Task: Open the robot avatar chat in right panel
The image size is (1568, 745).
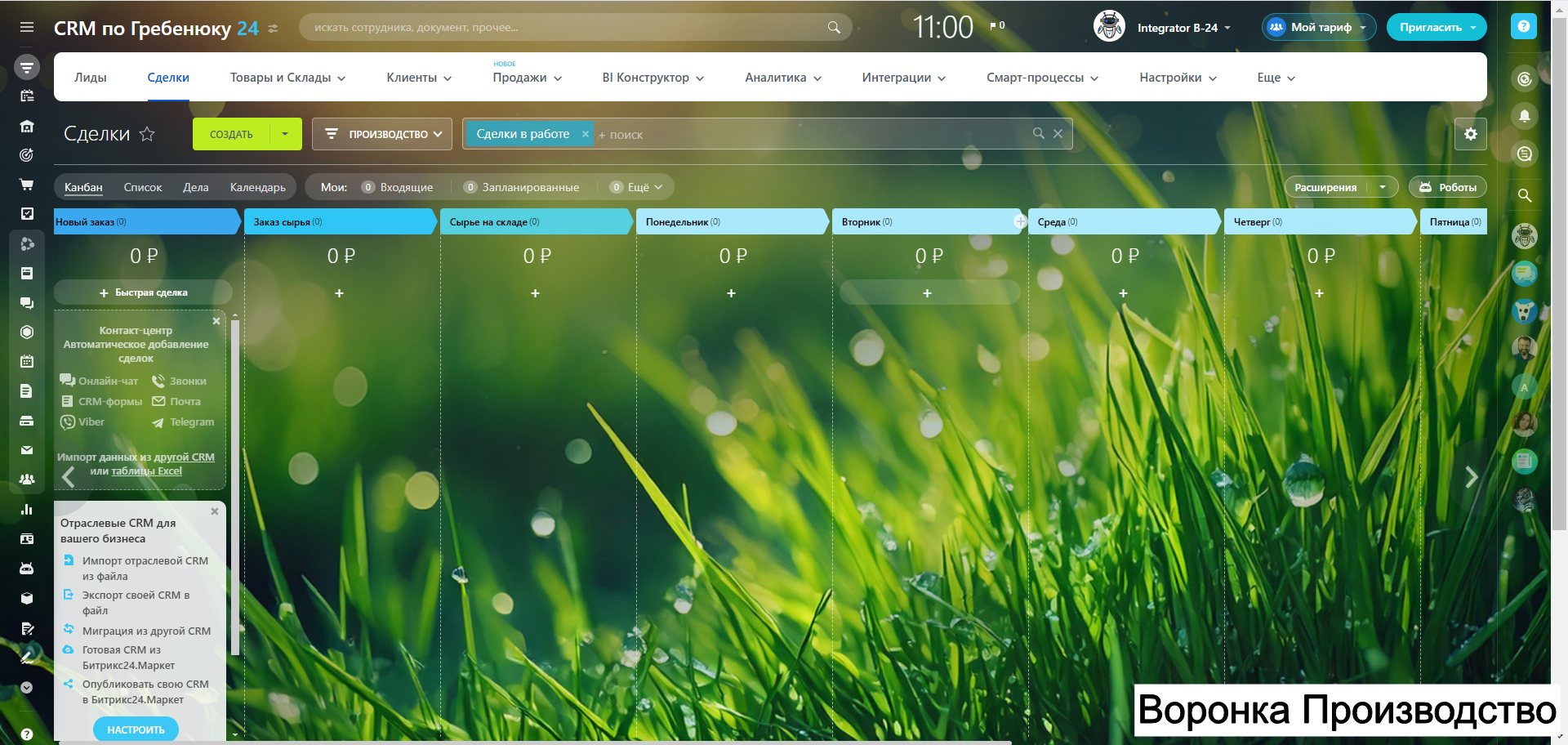Action: click(1524, 236)
